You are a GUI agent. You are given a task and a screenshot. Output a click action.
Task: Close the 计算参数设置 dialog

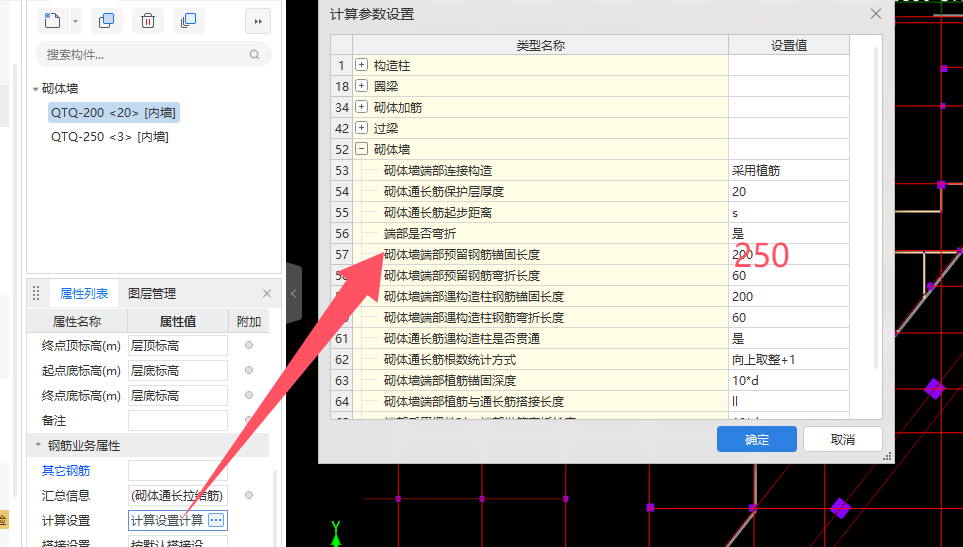(x=876, y=14)
